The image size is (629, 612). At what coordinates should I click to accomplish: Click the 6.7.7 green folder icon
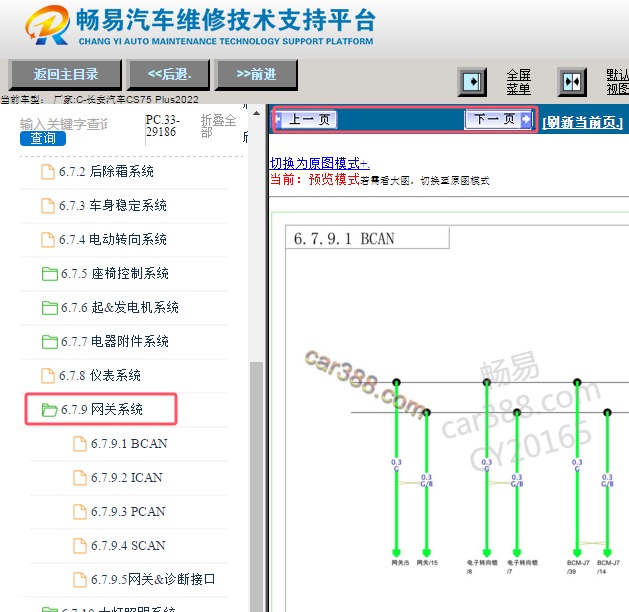point(50,342)
